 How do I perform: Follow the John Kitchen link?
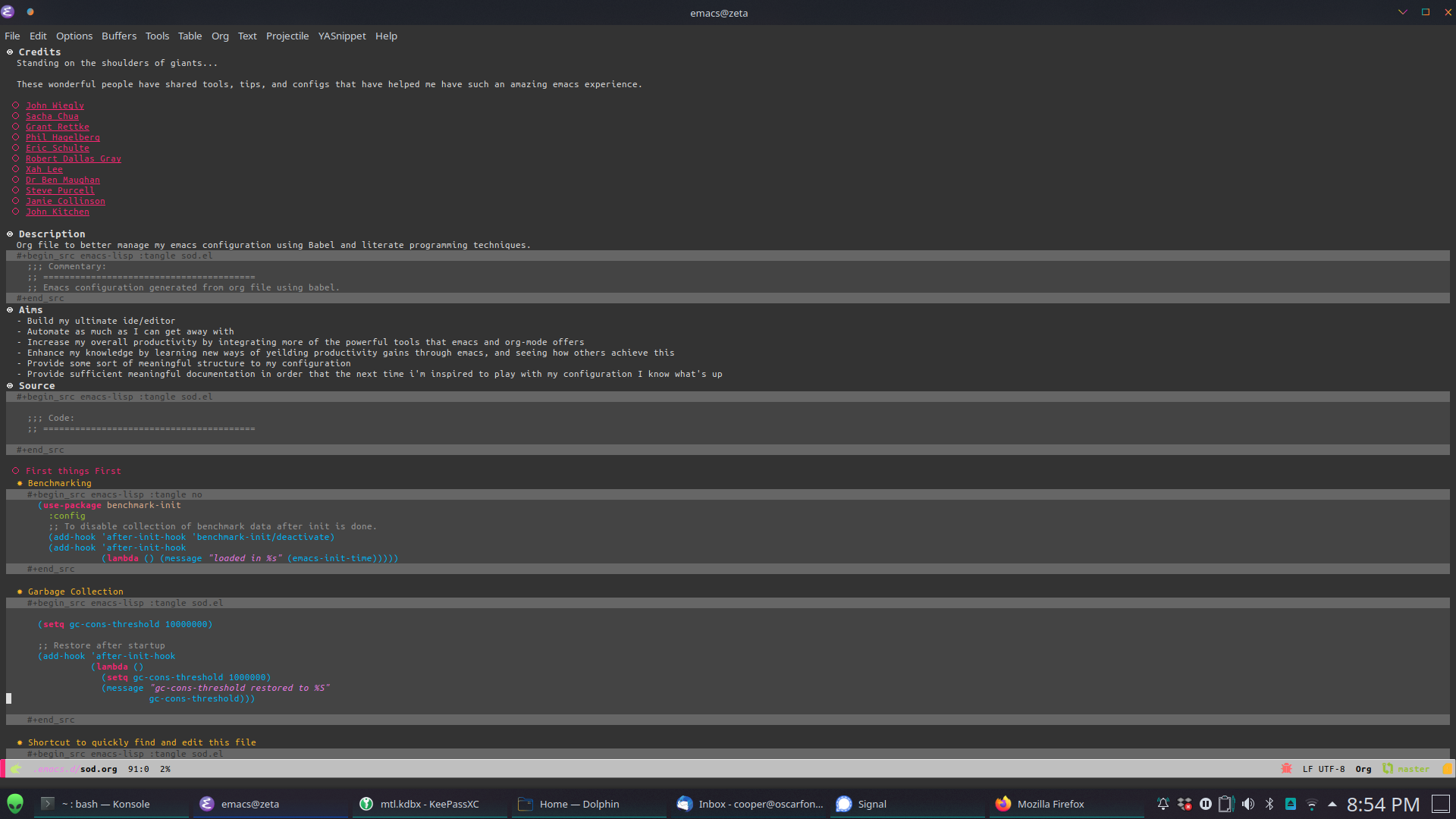coord(58,212)
